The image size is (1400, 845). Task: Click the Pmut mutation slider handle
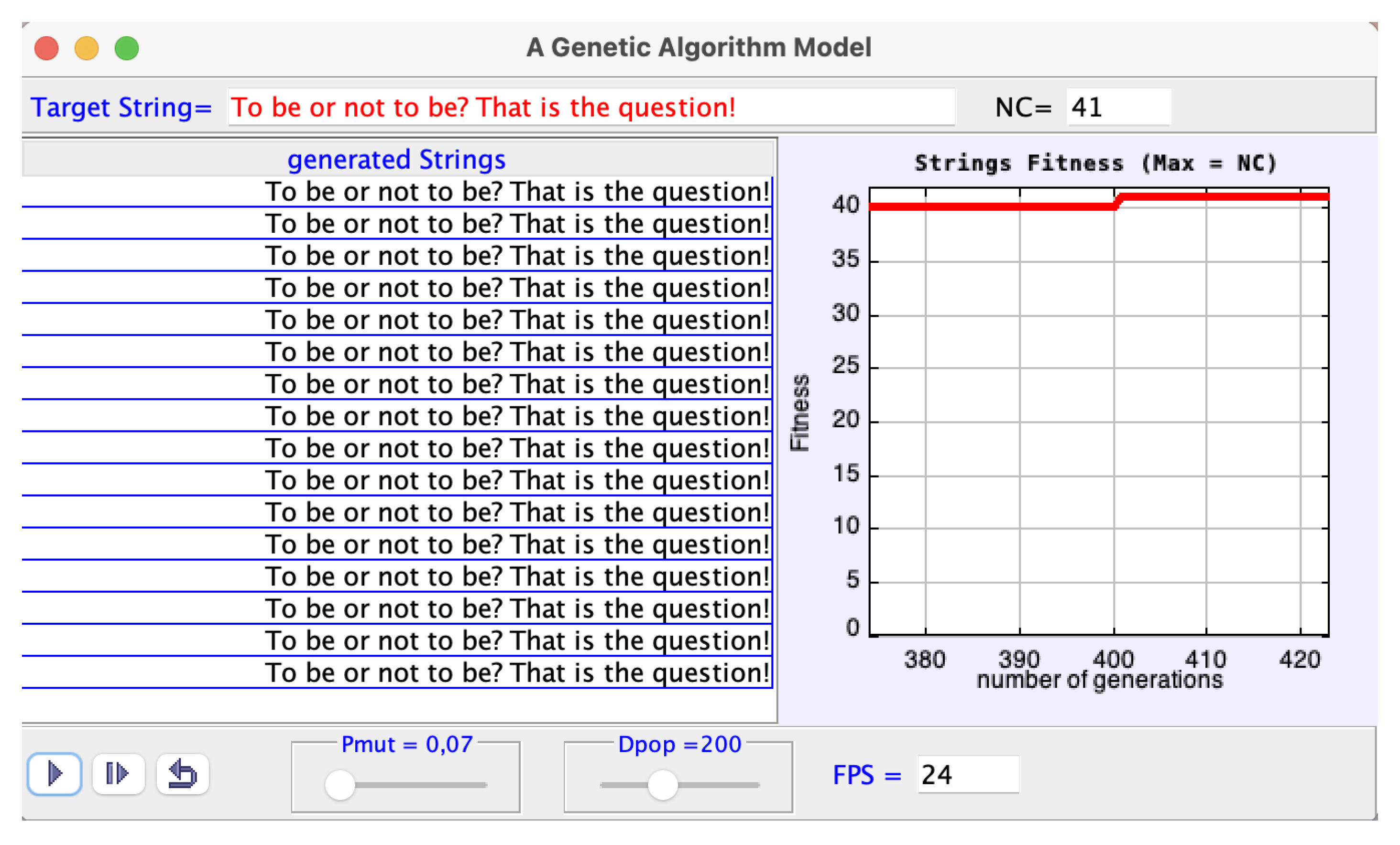pyautogui.click(x=340, y=785)
